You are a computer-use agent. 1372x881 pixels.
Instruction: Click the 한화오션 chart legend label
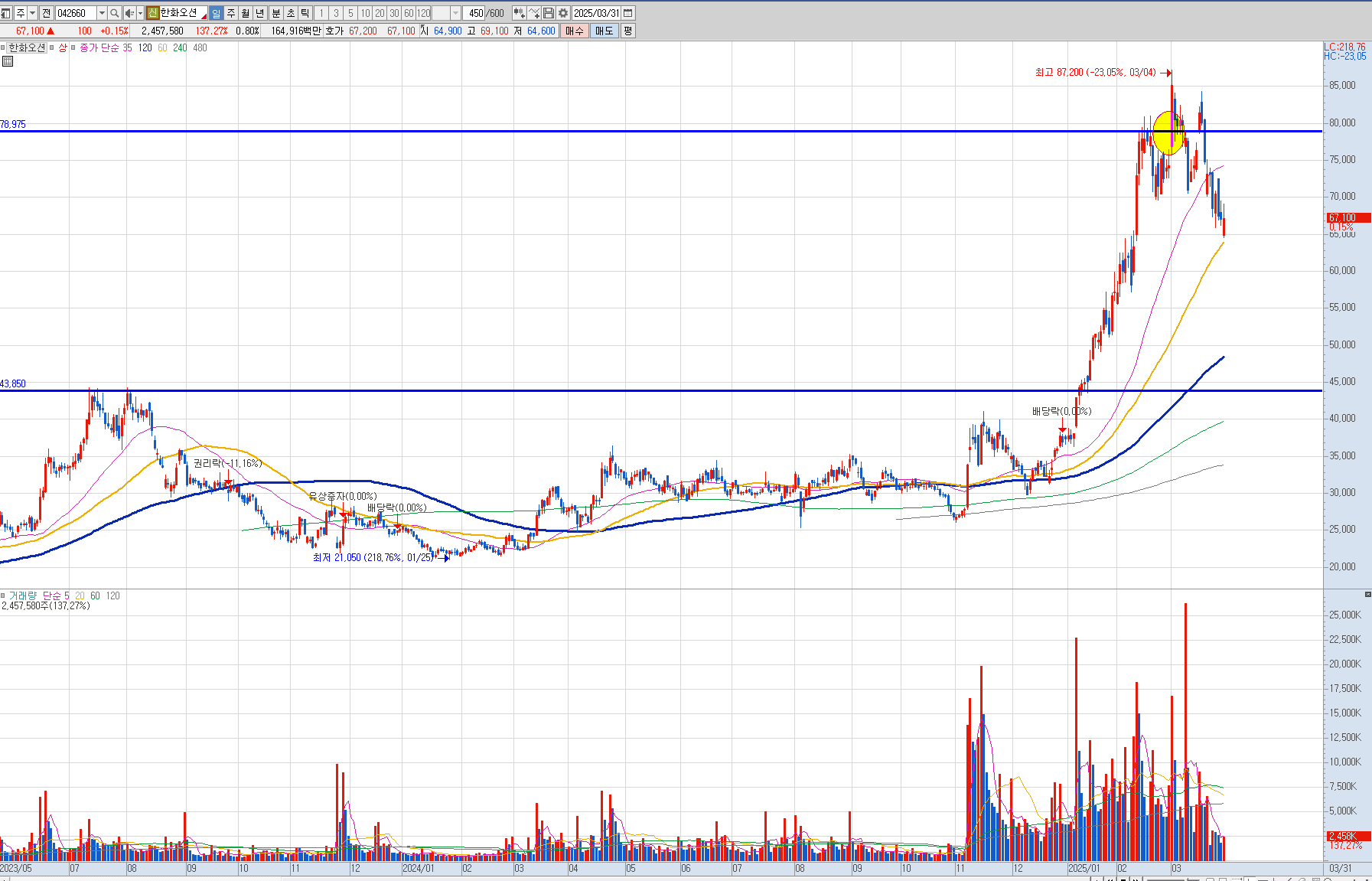[27, 47]
